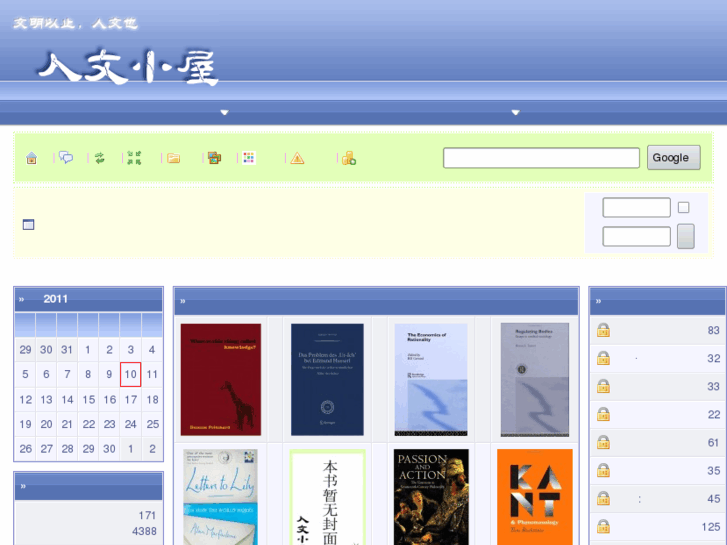Open the lock icon in row 61

point(603,442)
